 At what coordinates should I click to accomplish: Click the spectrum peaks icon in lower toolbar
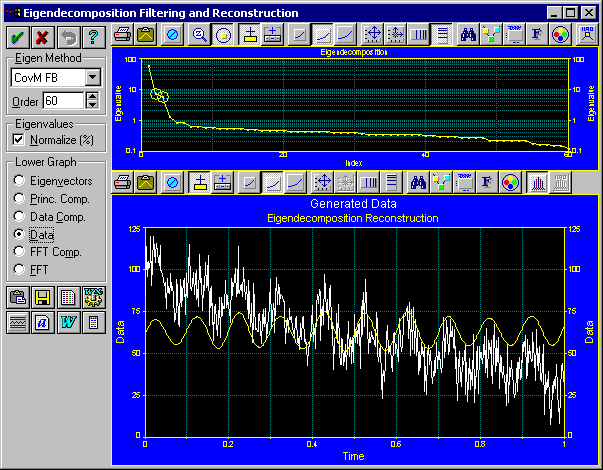pyautogui.click(x=537, y=182)
